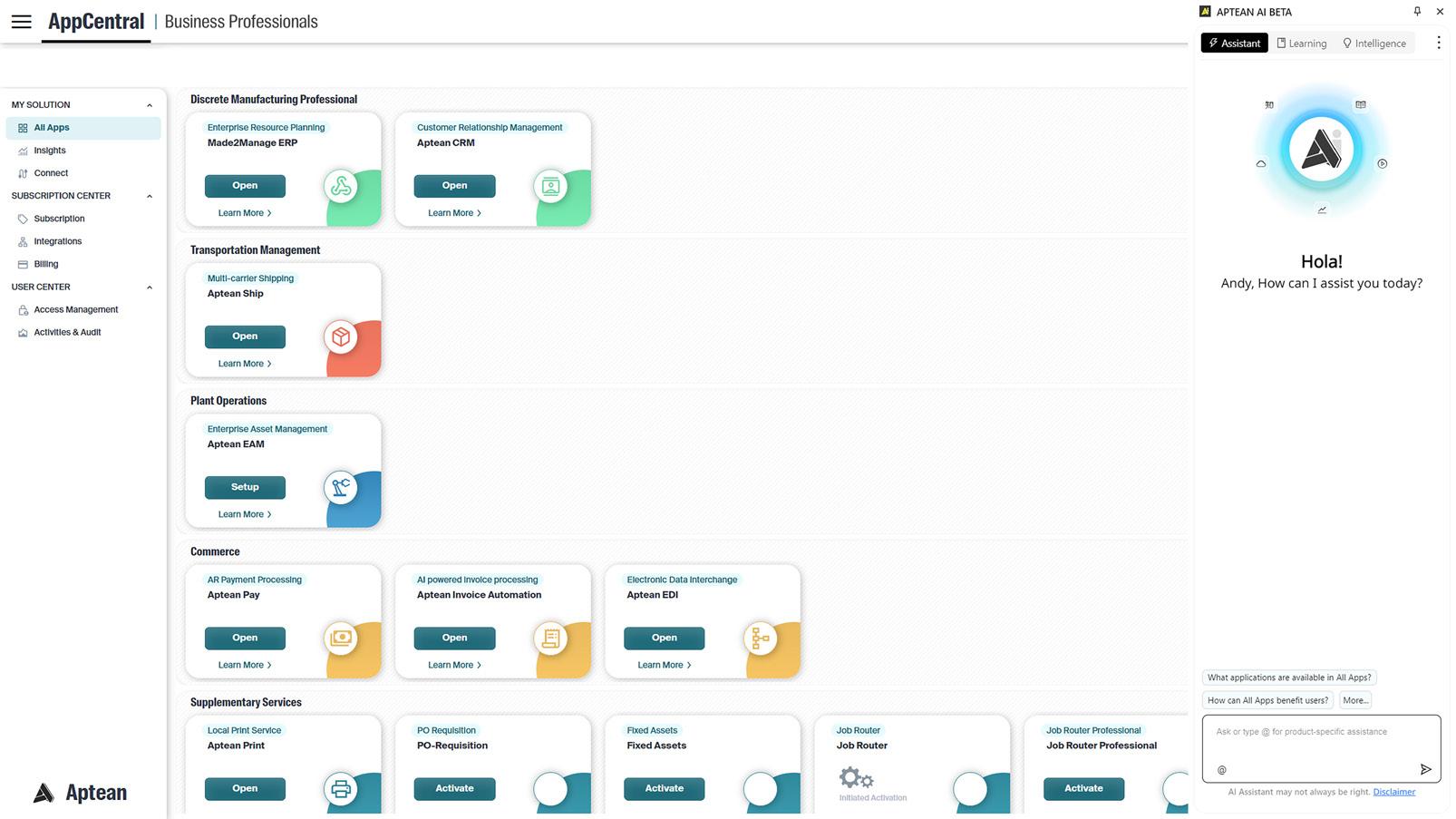Switch to the Learning tab
1456x819 pixels.
1301,44
